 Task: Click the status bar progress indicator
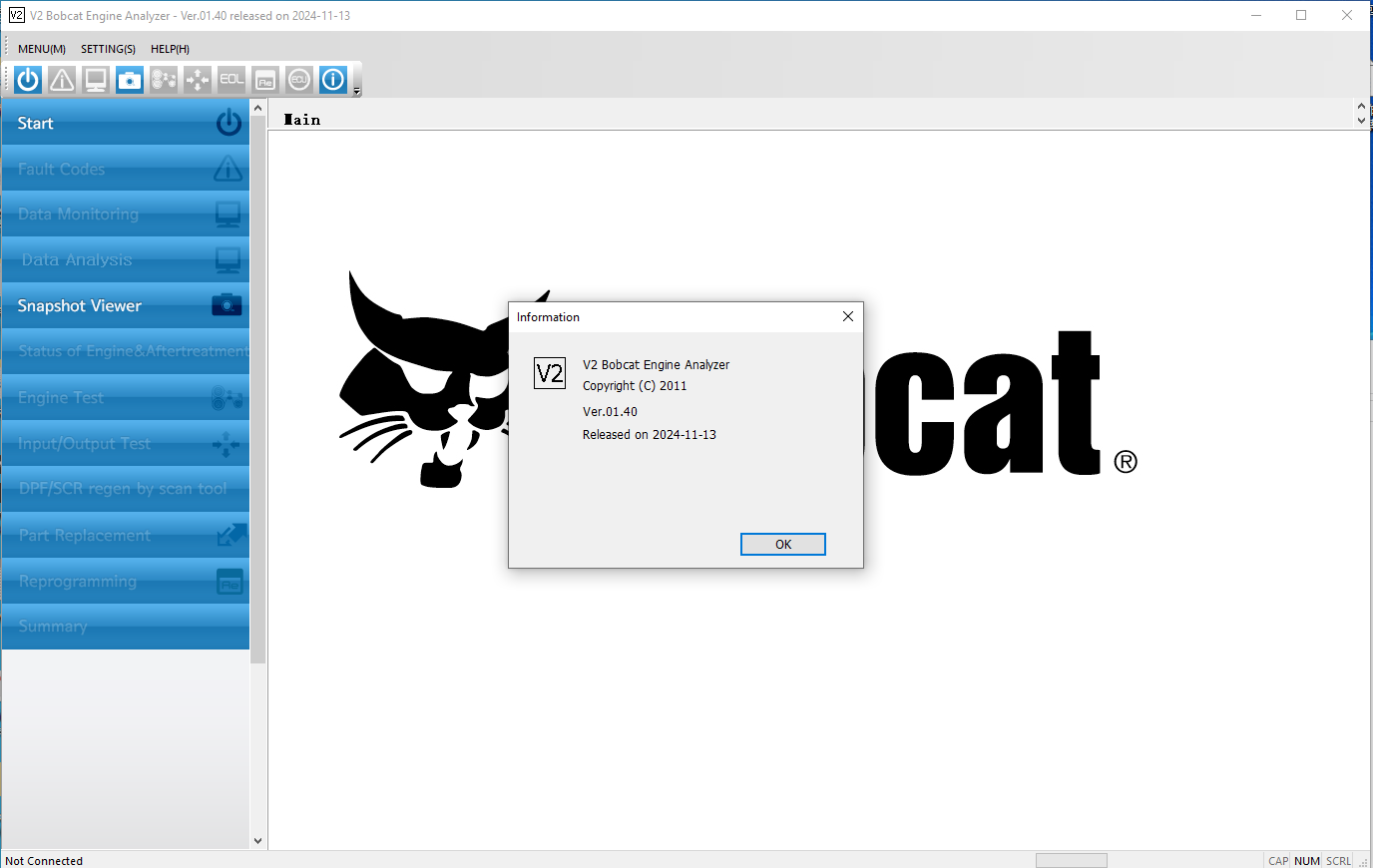point(1072,861)
